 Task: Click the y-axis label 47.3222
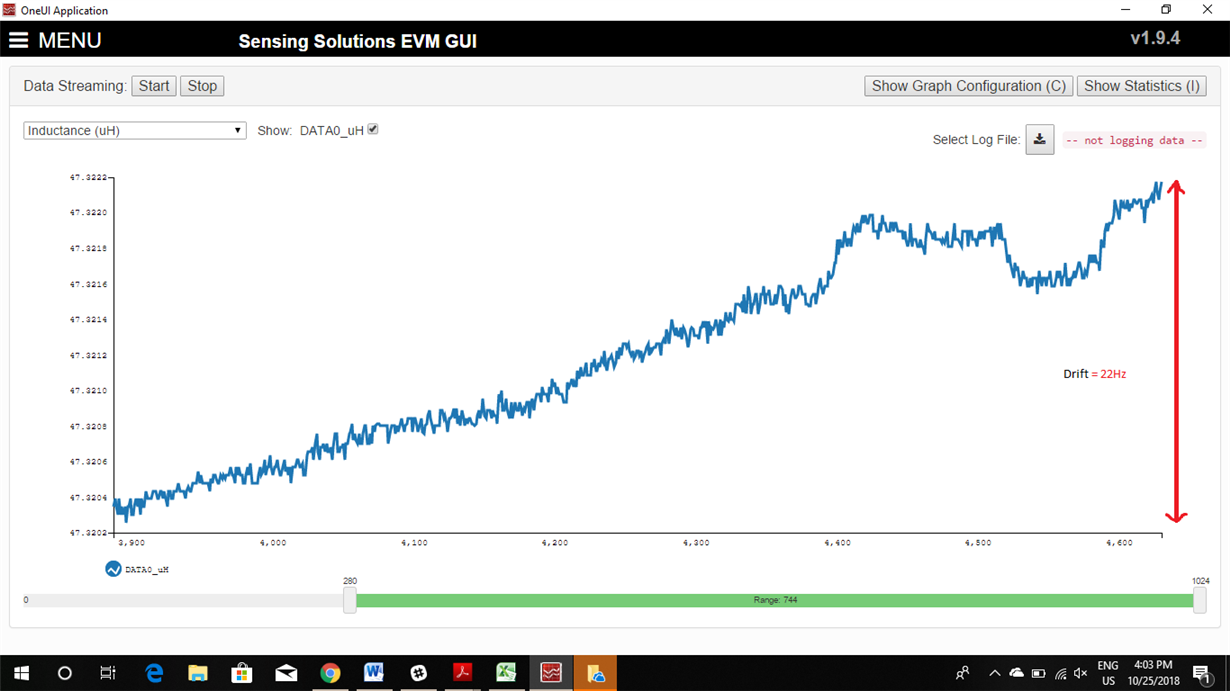tap(88, 177)
